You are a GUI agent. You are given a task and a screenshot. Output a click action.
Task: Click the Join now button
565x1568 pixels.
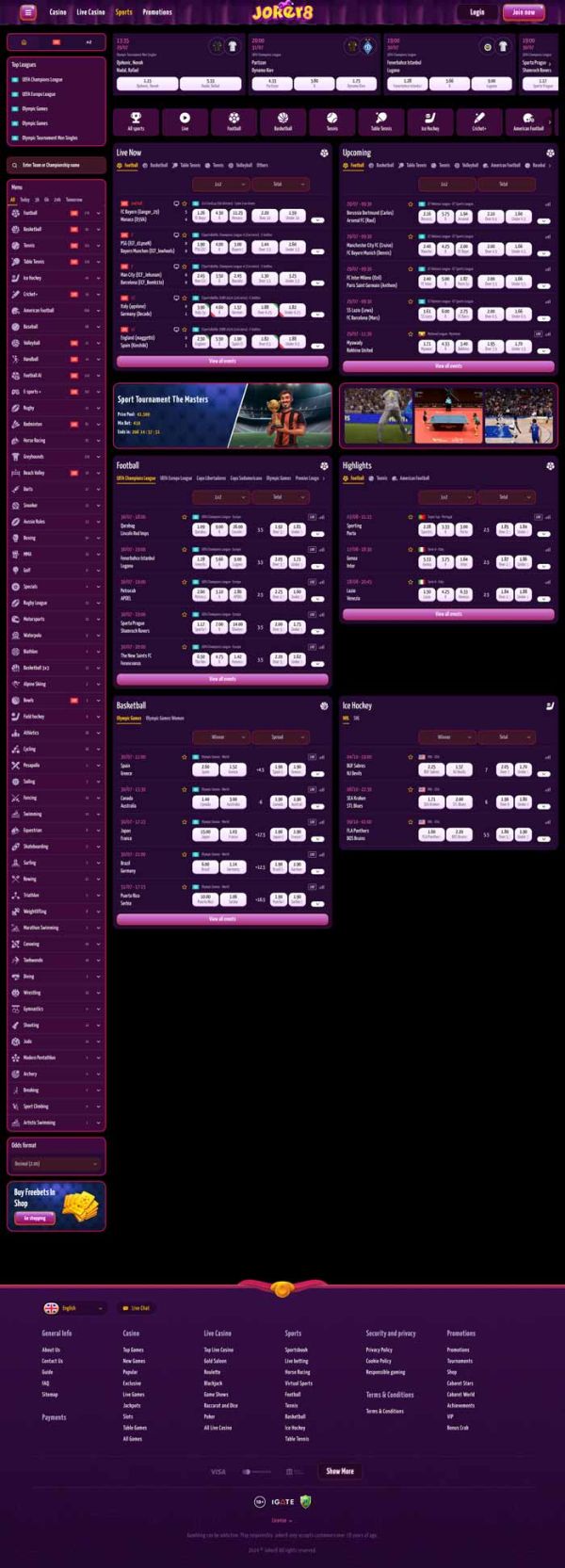[524, 12]
